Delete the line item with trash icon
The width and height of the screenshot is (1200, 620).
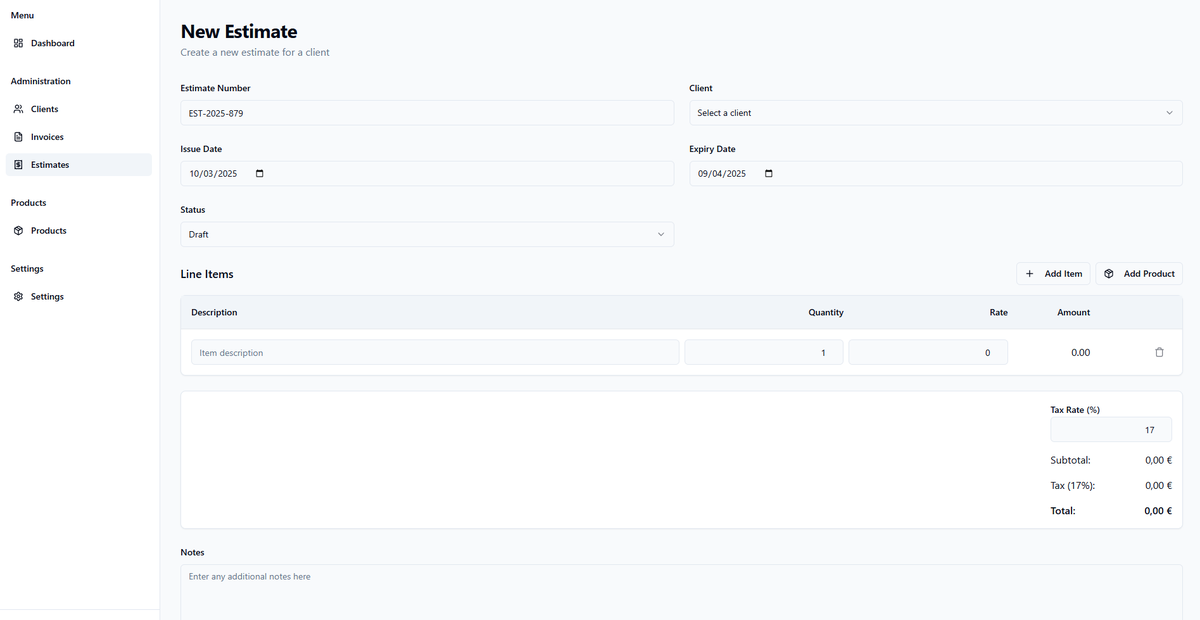point(1159,353)
